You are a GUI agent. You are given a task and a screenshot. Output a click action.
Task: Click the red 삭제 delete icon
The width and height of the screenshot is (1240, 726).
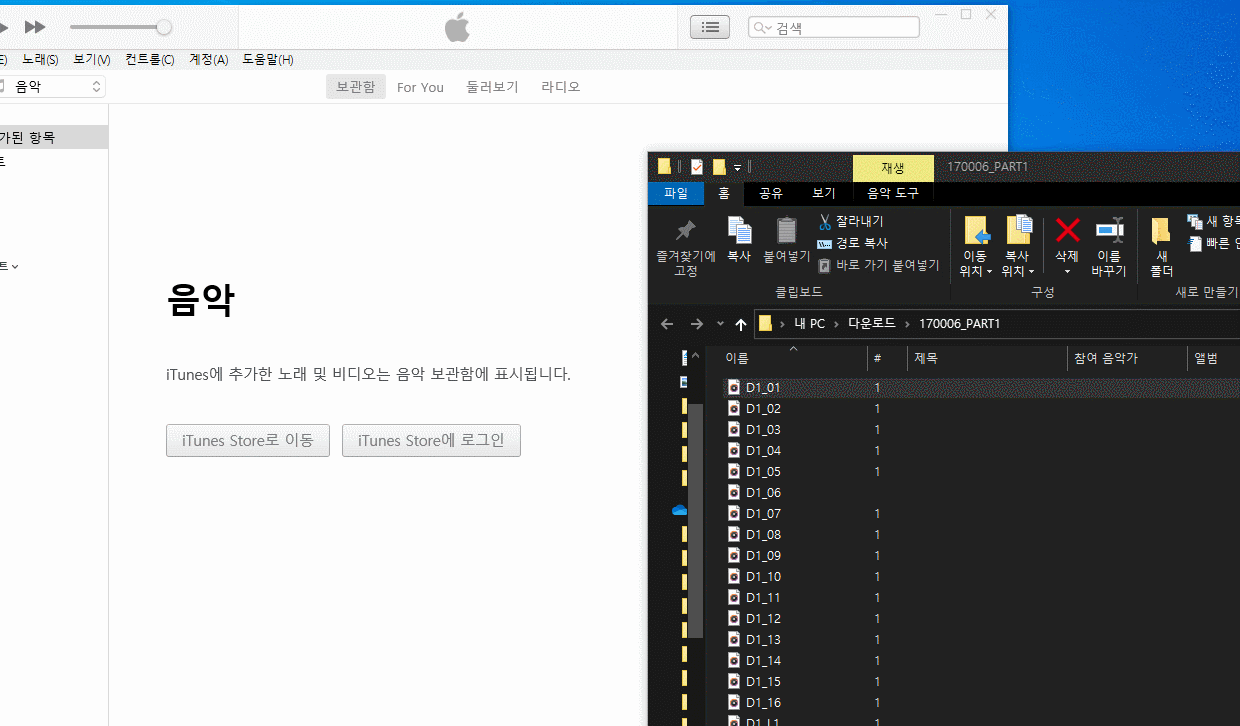pos(1067,231)
